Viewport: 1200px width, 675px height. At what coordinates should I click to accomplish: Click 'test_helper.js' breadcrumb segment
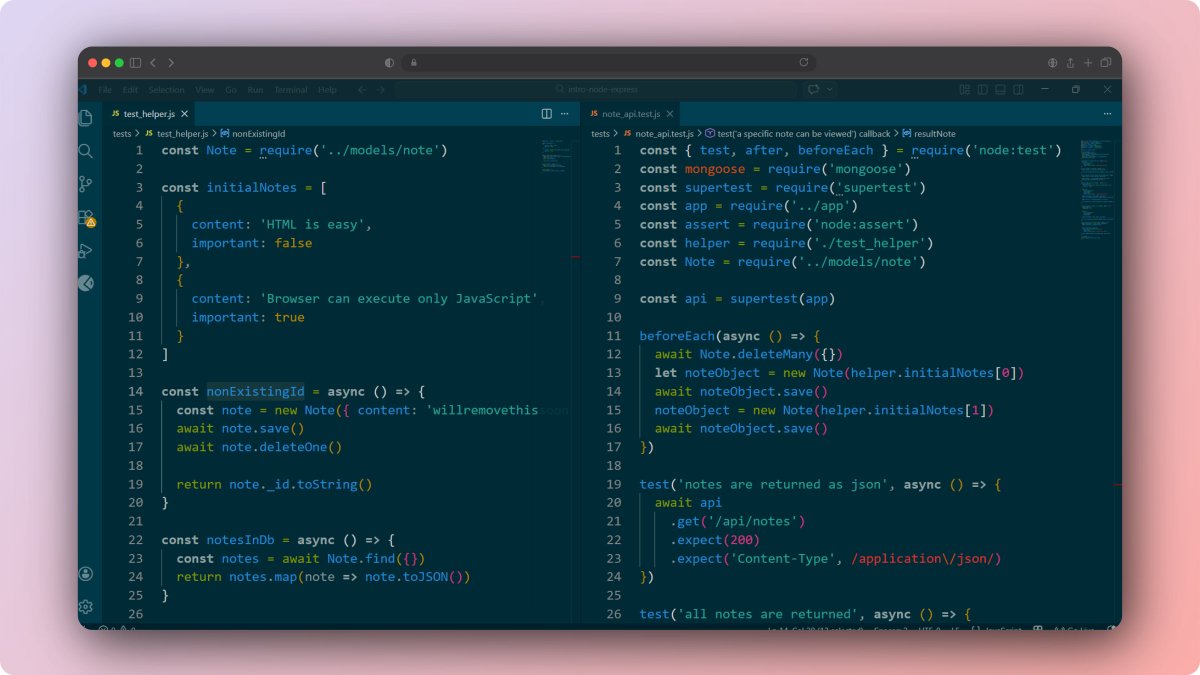(183, 133)
